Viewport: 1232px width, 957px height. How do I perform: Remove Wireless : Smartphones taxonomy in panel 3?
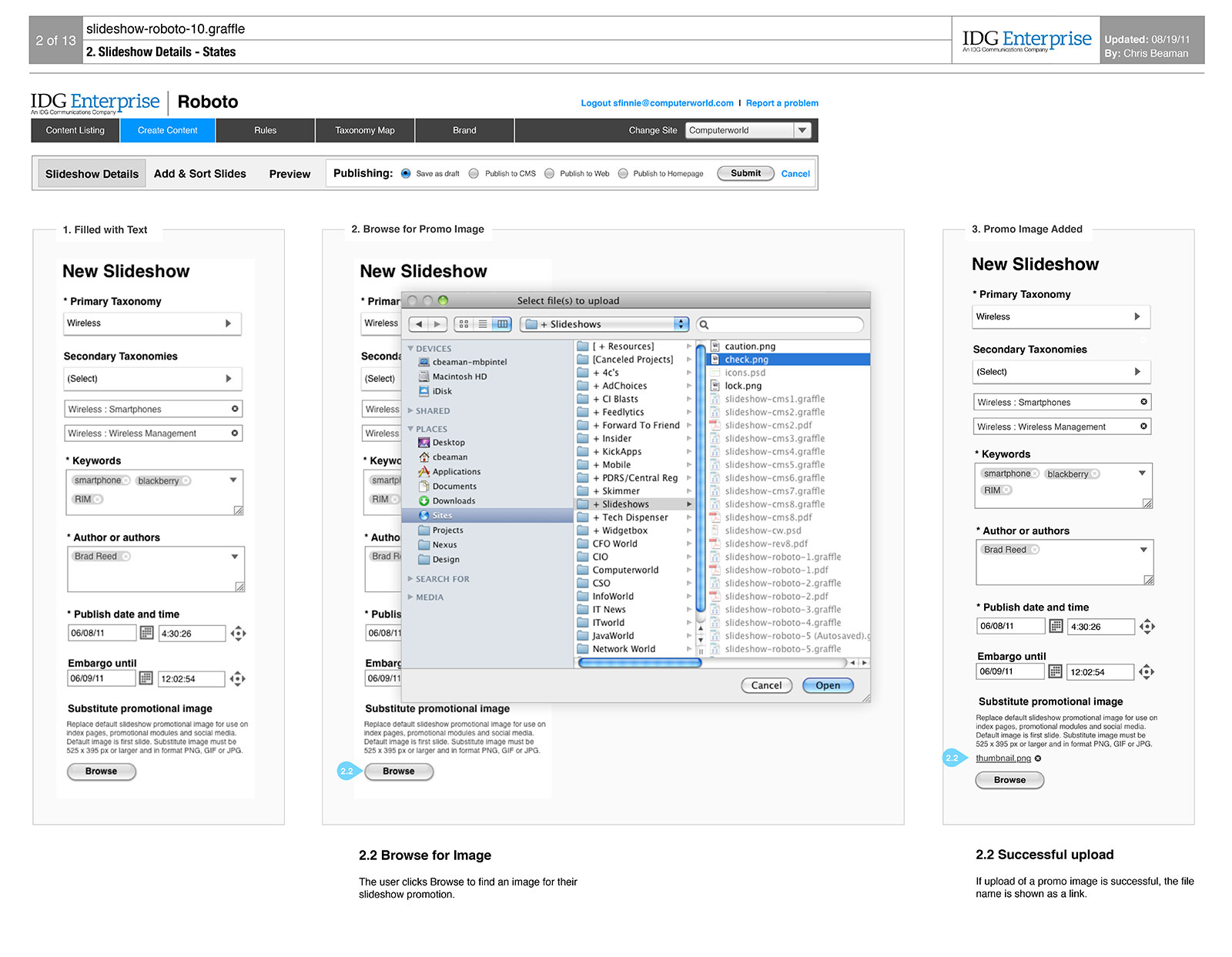coord(1143,402)
